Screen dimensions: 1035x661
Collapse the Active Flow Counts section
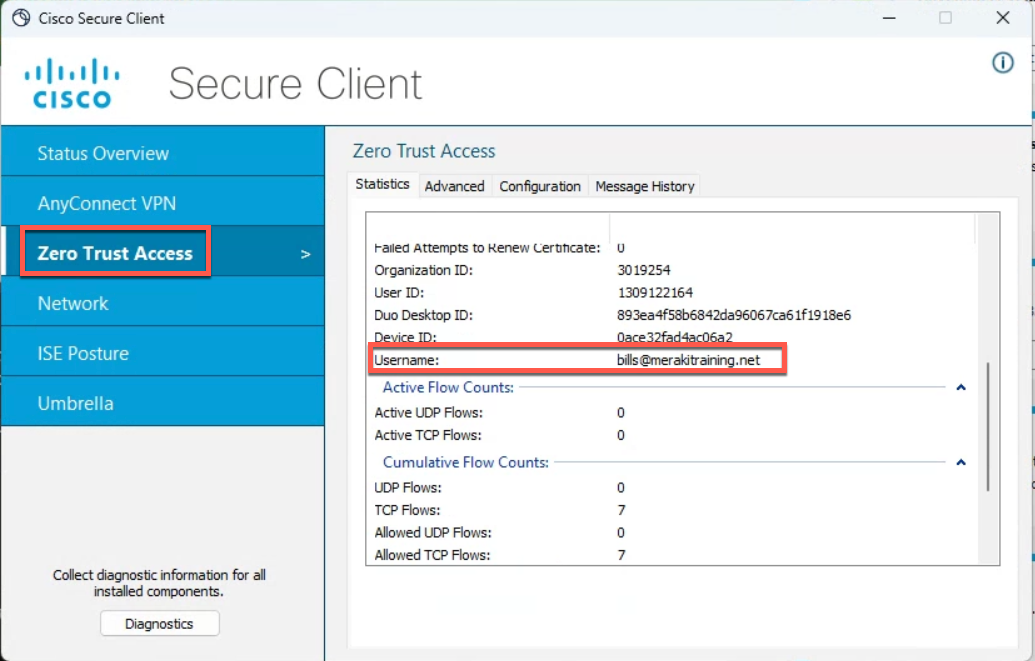960,387
